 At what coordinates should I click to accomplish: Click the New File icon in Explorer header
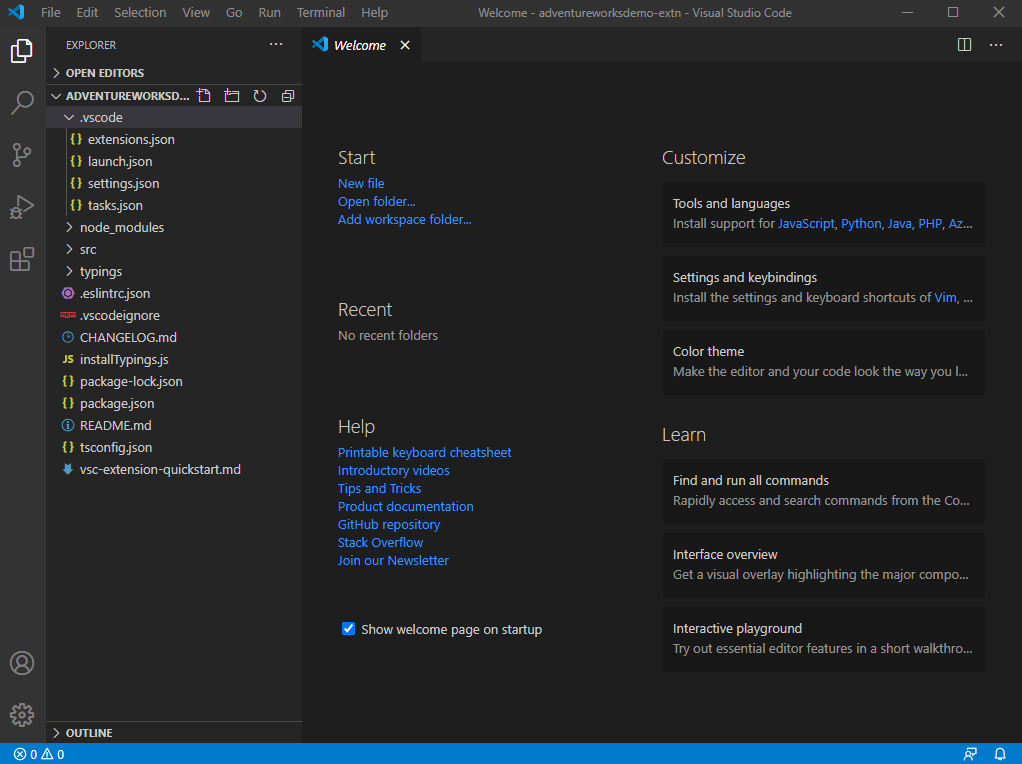(x=204, y=96)
